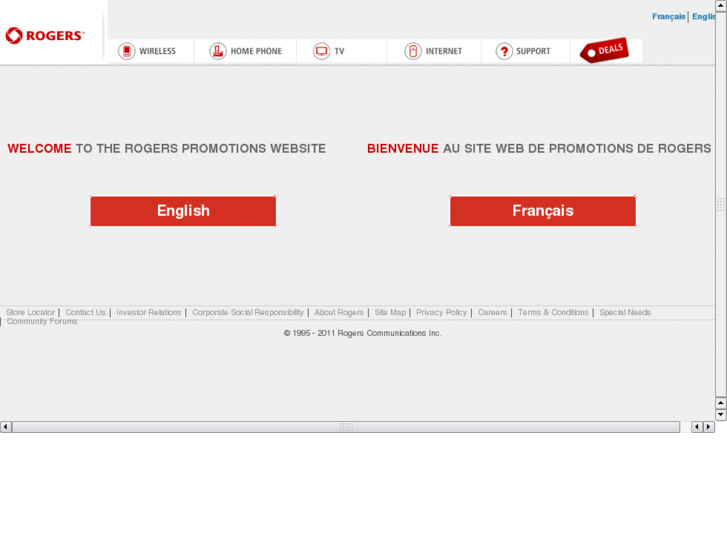Open the Privacy Policy footer link
The width and height of the screenshot is (727, 545).
441,312
